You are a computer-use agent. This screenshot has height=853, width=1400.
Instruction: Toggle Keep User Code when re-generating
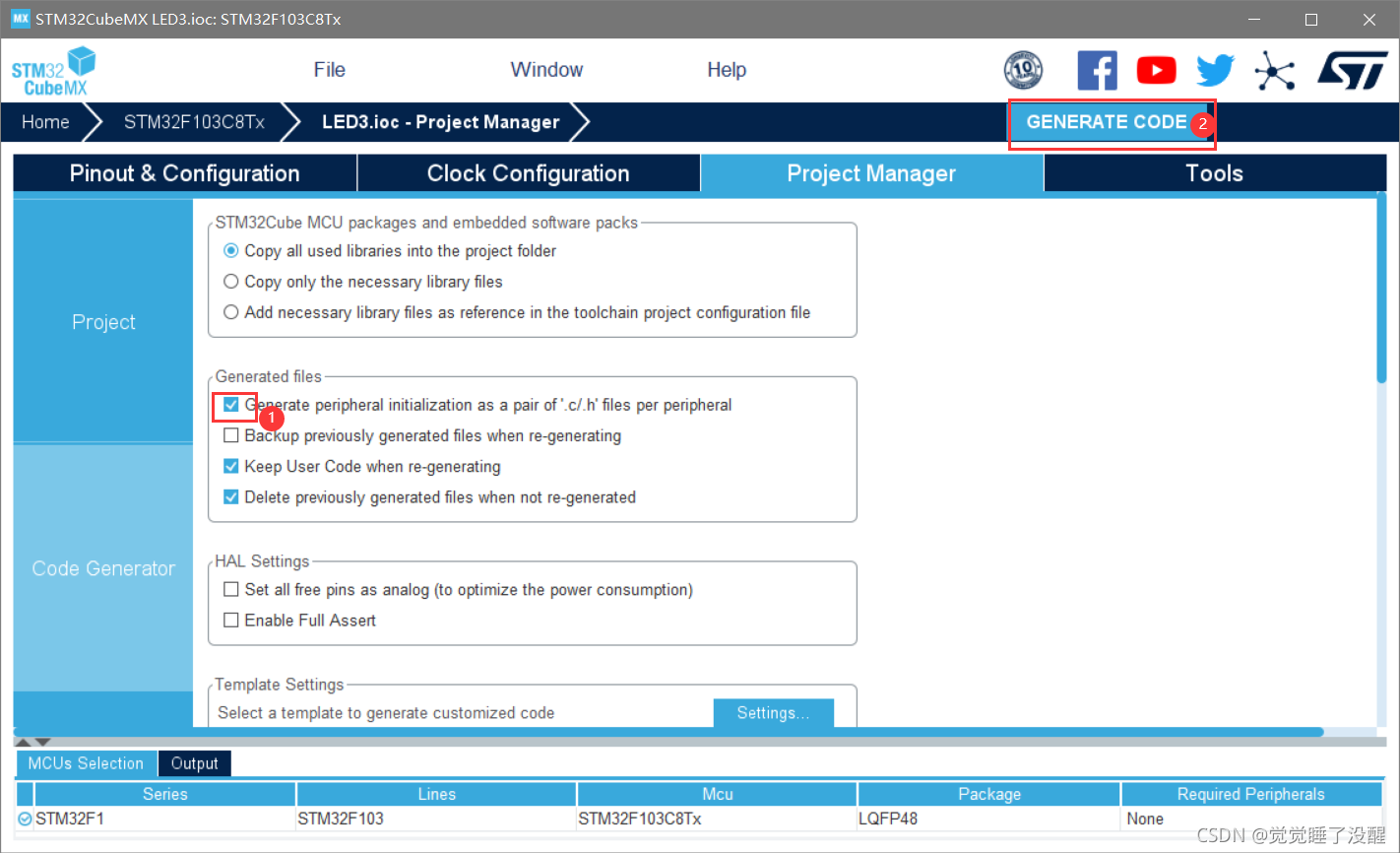tap(230, 466)
